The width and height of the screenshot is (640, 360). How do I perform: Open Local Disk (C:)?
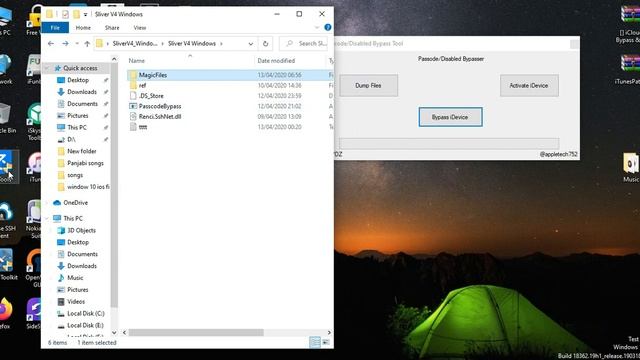(85, 313)
